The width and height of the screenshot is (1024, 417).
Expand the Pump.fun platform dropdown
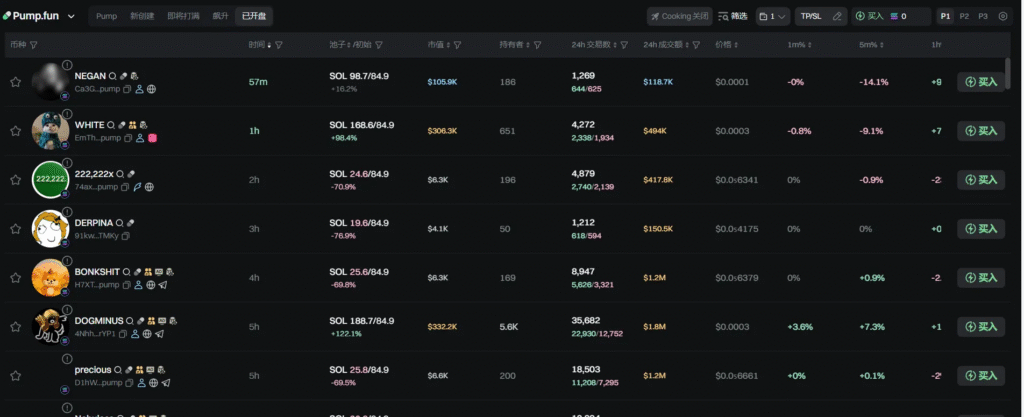[71, 17]
